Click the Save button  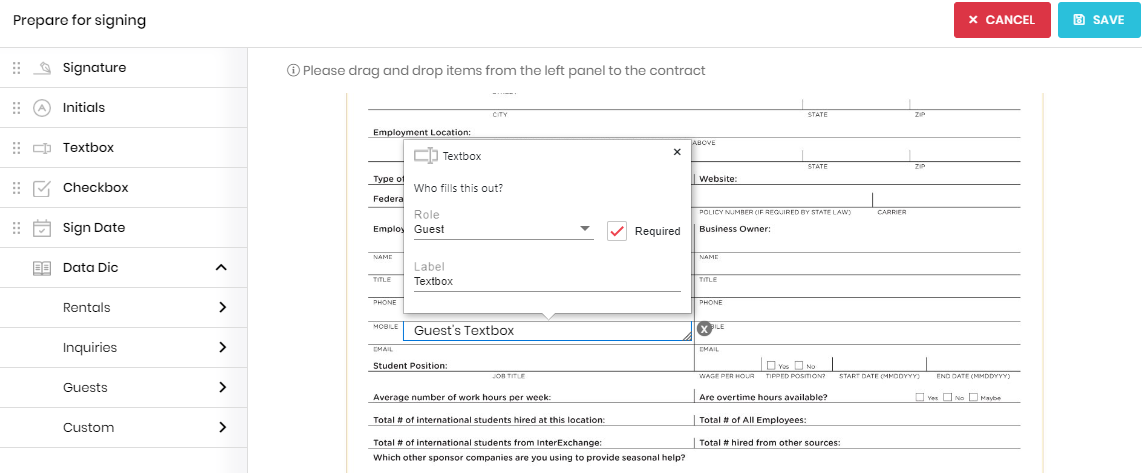pyautogui.click(x=1099, y=20)
